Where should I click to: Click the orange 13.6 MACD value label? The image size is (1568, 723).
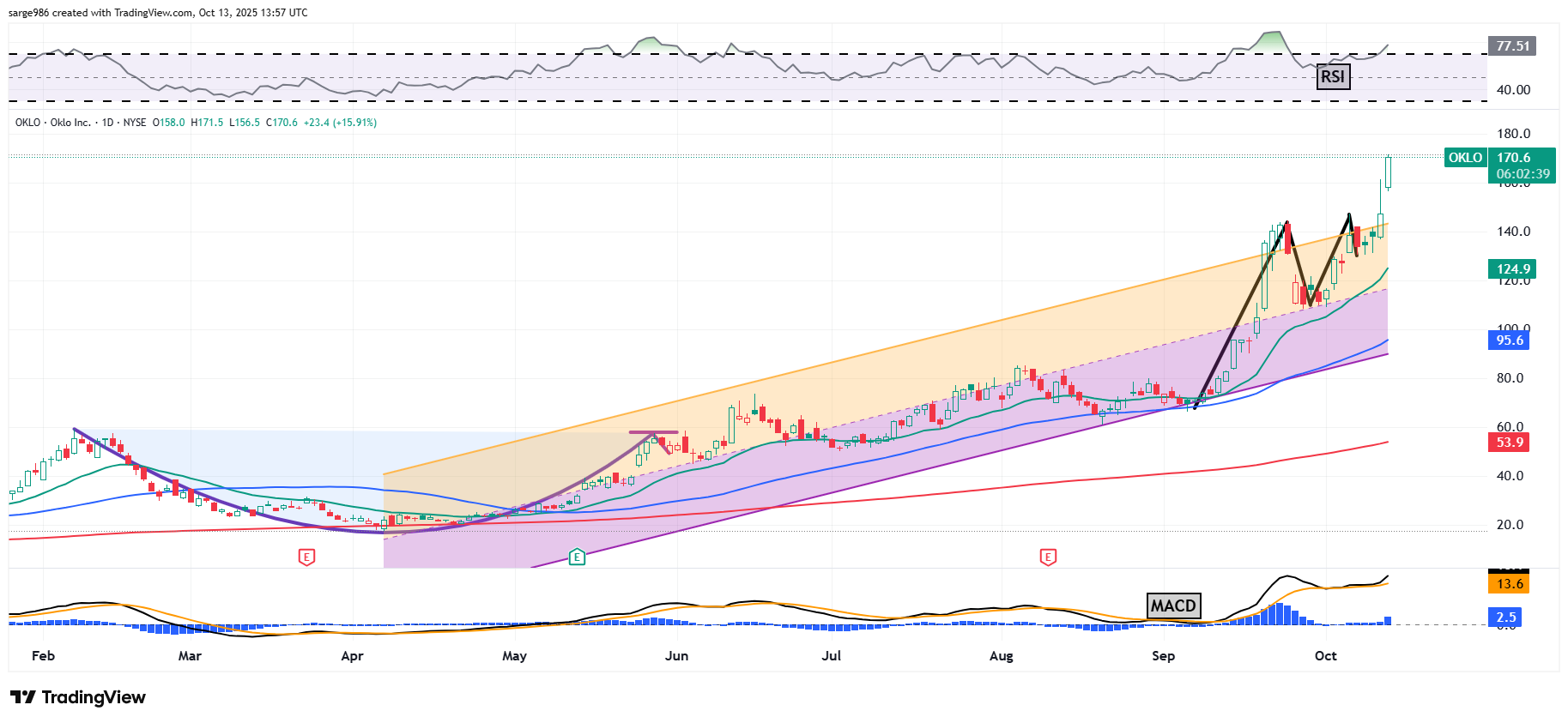(x=1510, y=584)
